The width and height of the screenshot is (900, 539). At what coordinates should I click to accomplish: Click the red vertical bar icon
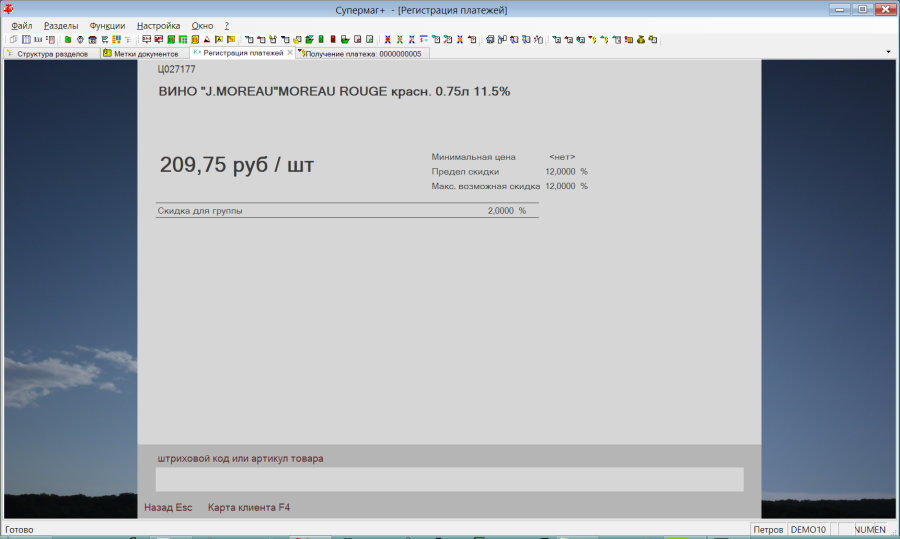click(333, 40)
